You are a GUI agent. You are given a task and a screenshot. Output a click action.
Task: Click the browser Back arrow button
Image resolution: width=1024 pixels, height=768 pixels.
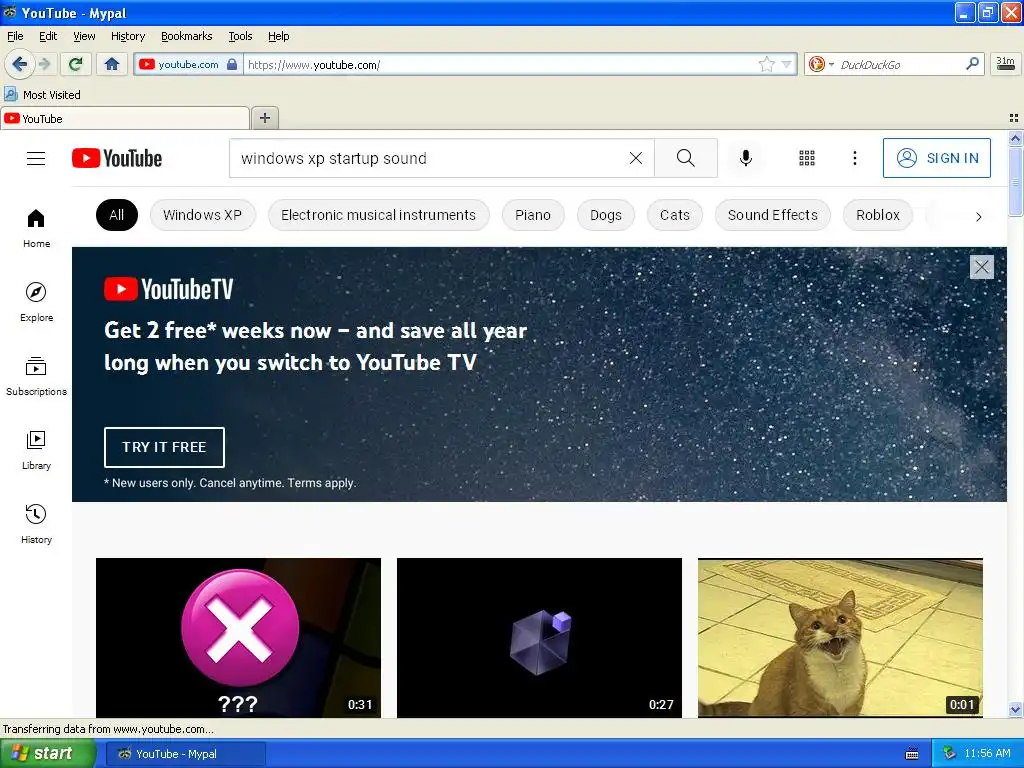tap(19, 64)
